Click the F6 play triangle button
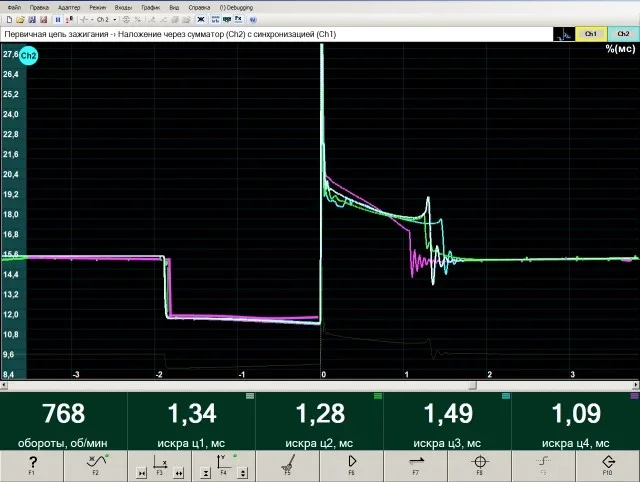 point(352,466)
